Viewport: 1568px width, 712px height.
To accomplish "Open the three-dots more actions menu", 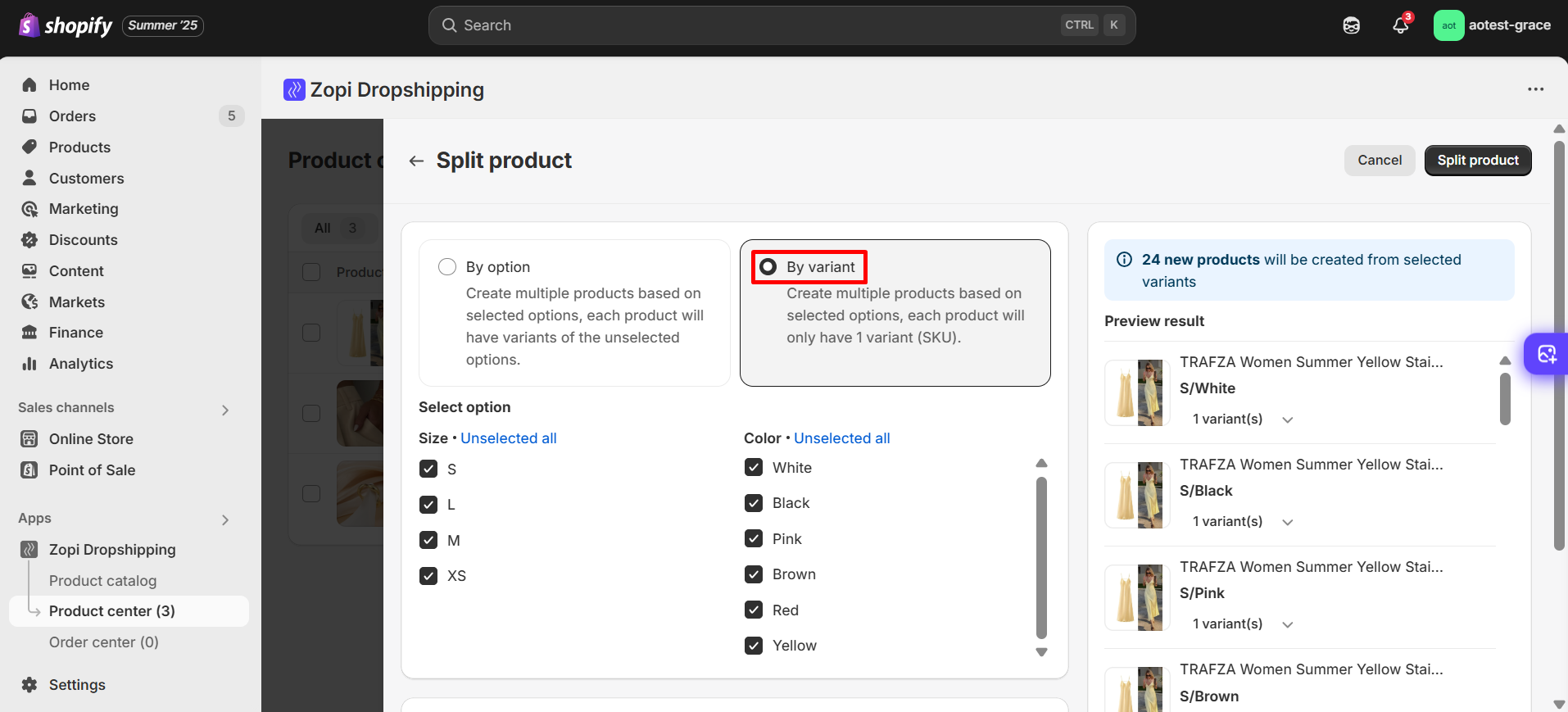I will [1536, 89].
